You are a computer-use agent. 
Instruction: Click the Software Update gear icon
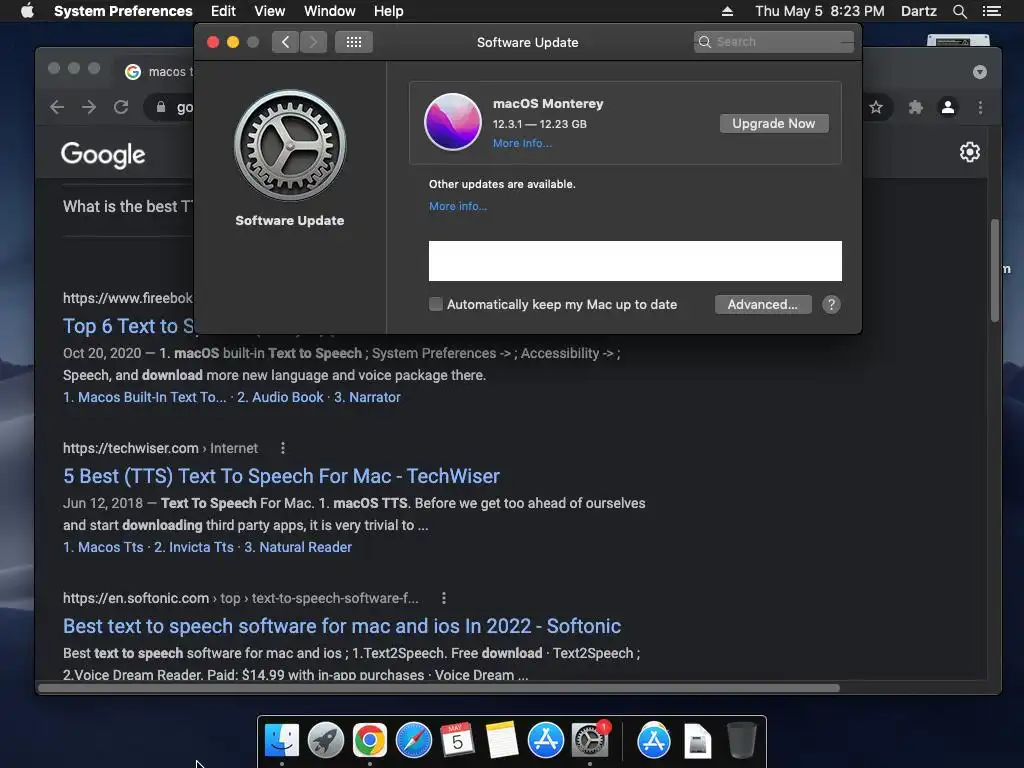coord(290,145)
